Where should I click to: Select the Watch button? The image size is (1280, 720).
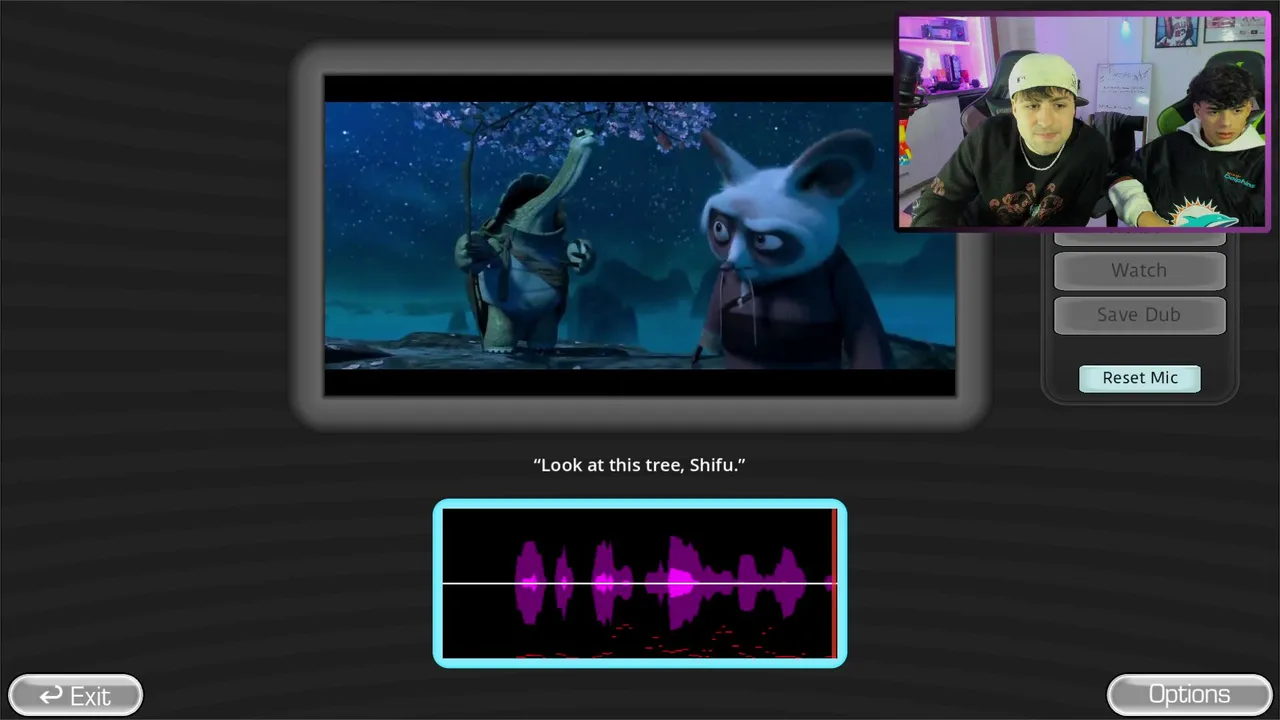(1139, 270)
